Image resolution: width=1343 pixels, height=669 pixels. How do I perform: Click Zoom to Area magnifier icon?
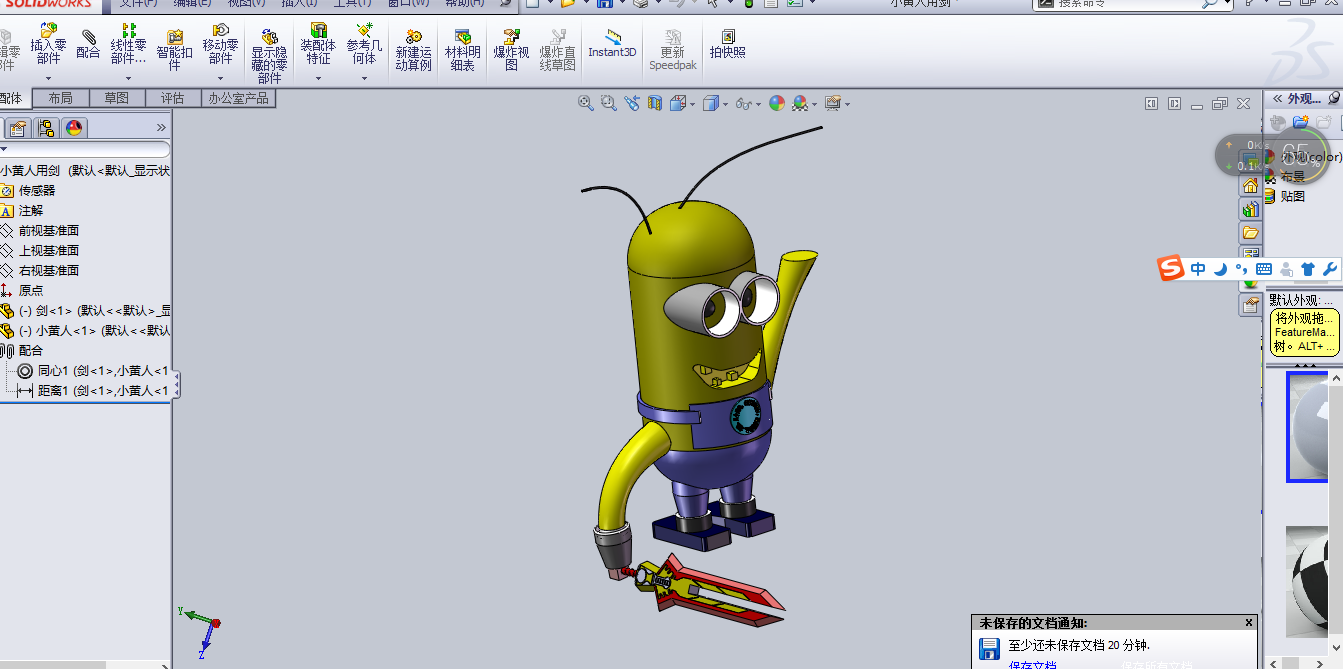pyautogui.click(x=608, y=103)
